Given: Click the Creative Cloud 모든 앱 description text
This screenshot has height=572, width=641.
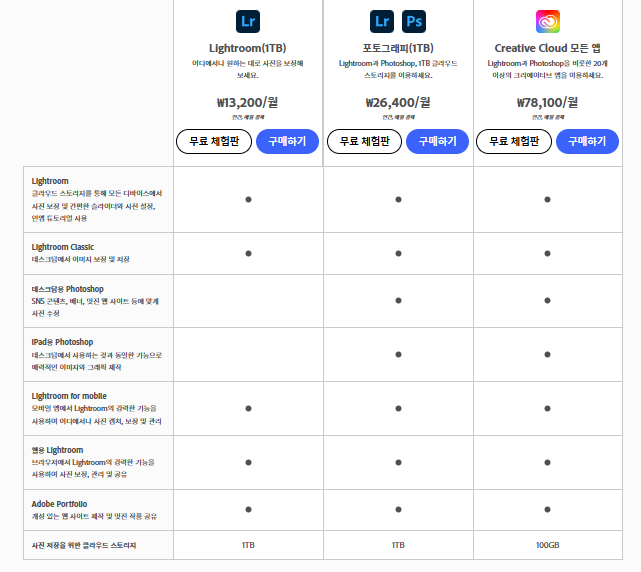Looking at the screenshot, I should [548, 70].
